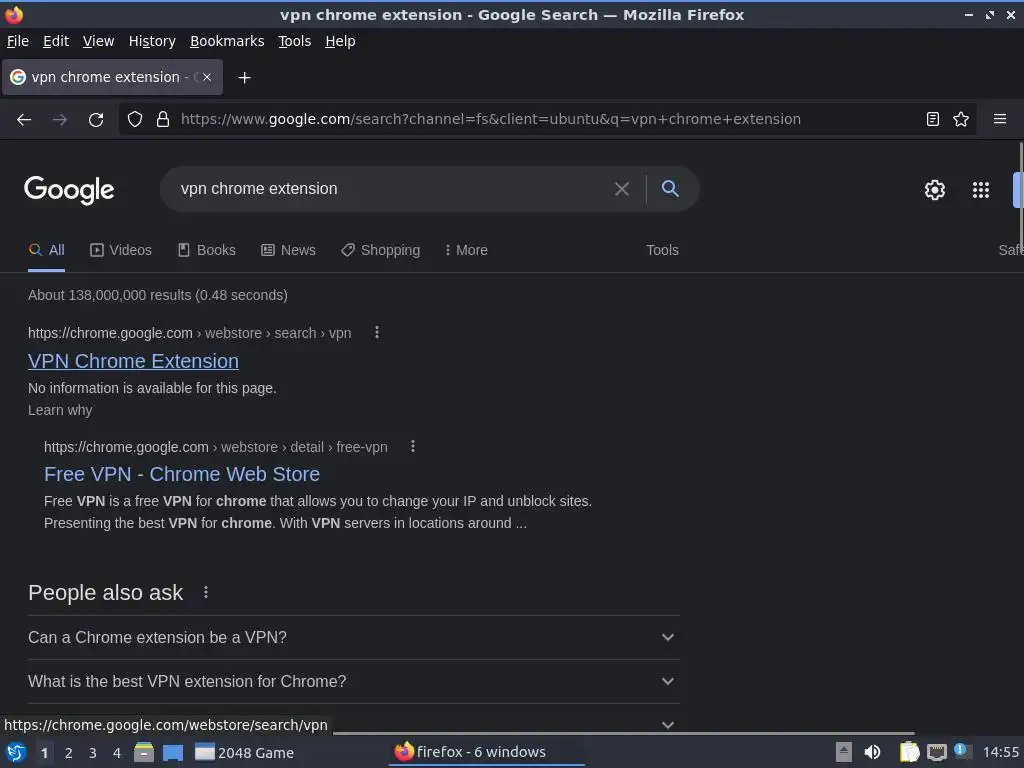Open the File menu

(18, 41)
